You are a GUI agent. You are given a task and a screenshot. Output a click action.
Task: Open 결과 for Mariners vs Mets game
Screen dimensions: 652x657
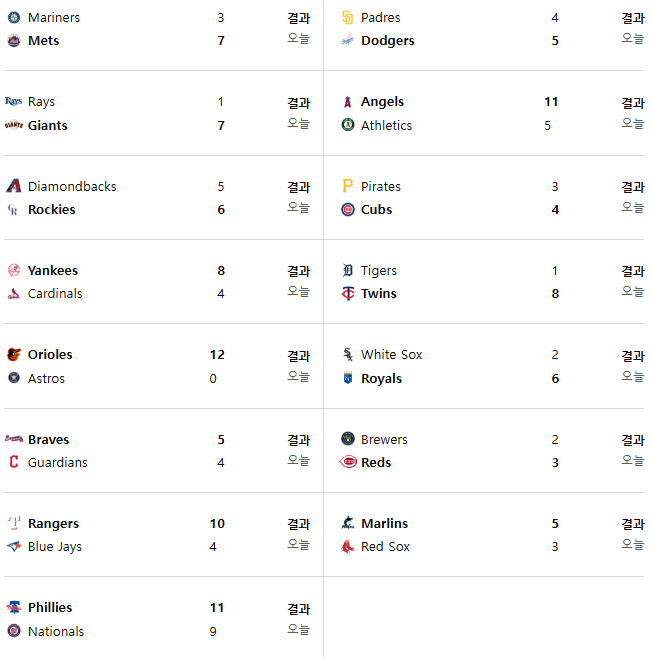pos(299,18)
